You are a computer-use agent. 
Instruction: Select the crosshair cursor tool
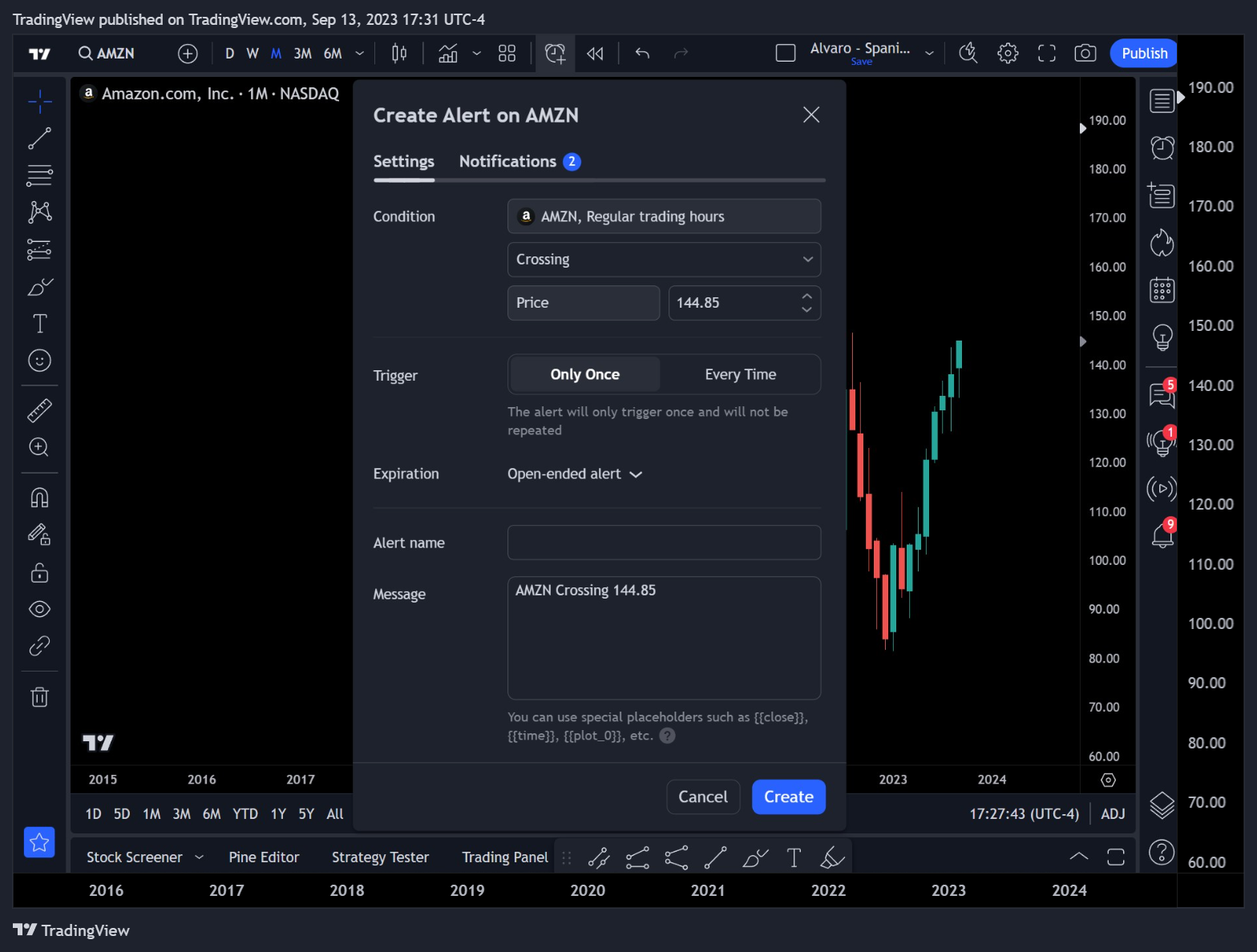tap(39, 101)
